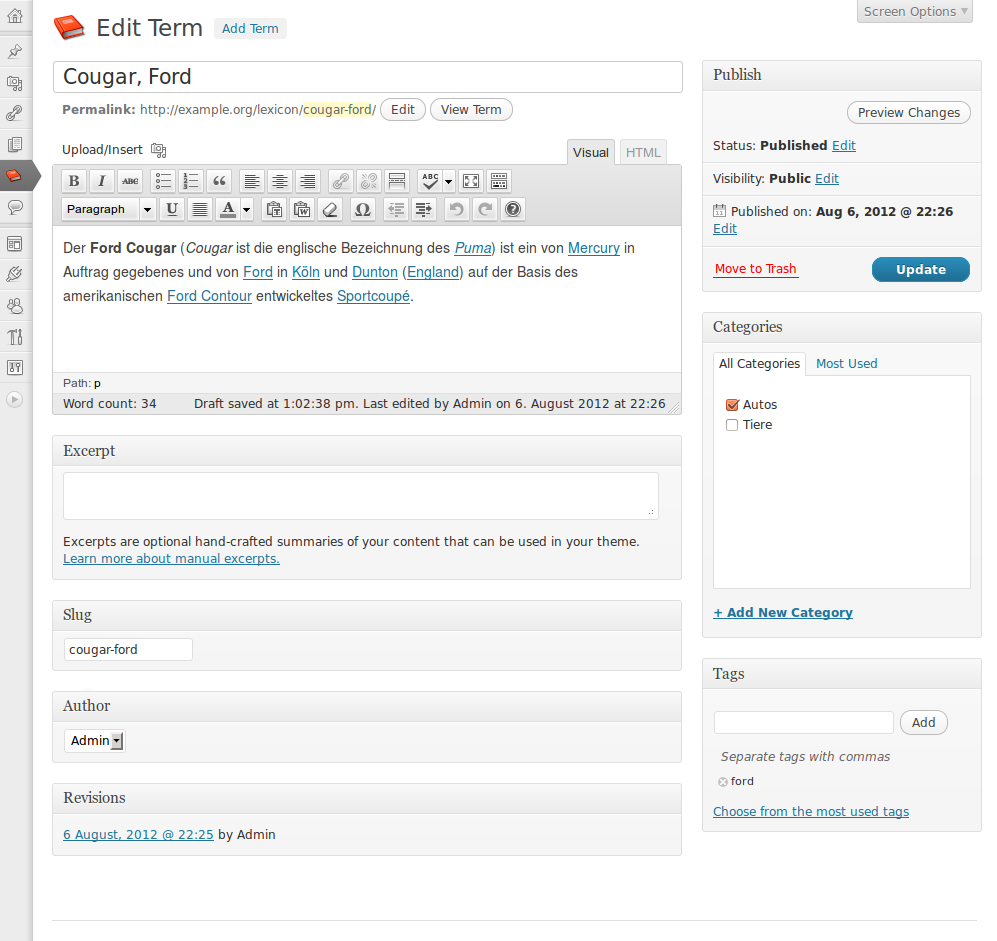Collapse the admin sidebar menu
997x941 pixels.
tap(15, 399)
